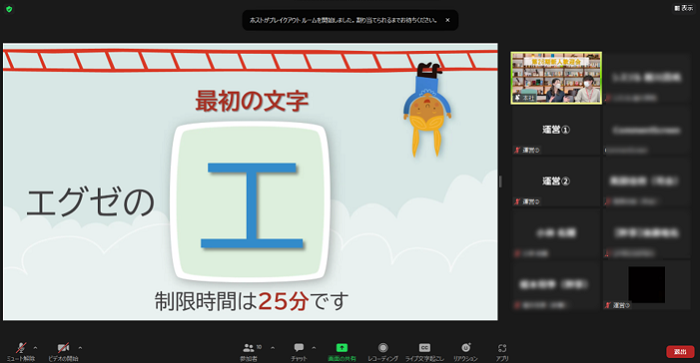This screenshot has width=700, height=363.
Task: Select the 運営② participant tile
Action: pos(556,181)
